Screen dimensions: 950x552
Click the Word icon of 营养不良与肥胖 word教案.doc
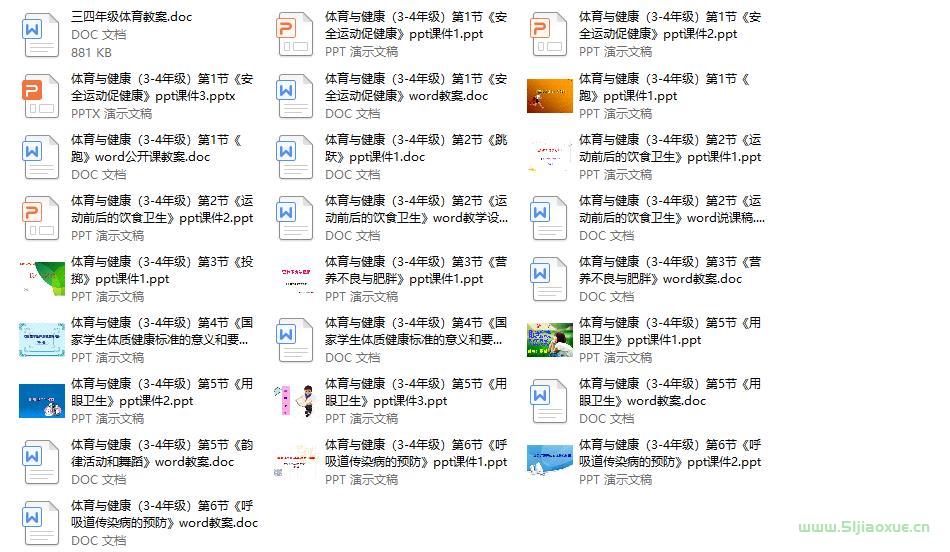click(x=550, y=279)
